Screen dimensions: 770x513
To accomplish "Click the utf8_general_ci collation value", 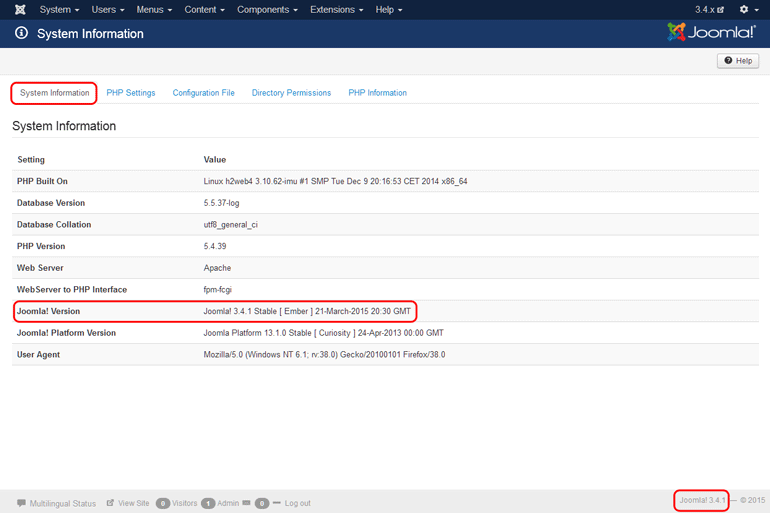I will pyautogui.click(x=230, y=224).
